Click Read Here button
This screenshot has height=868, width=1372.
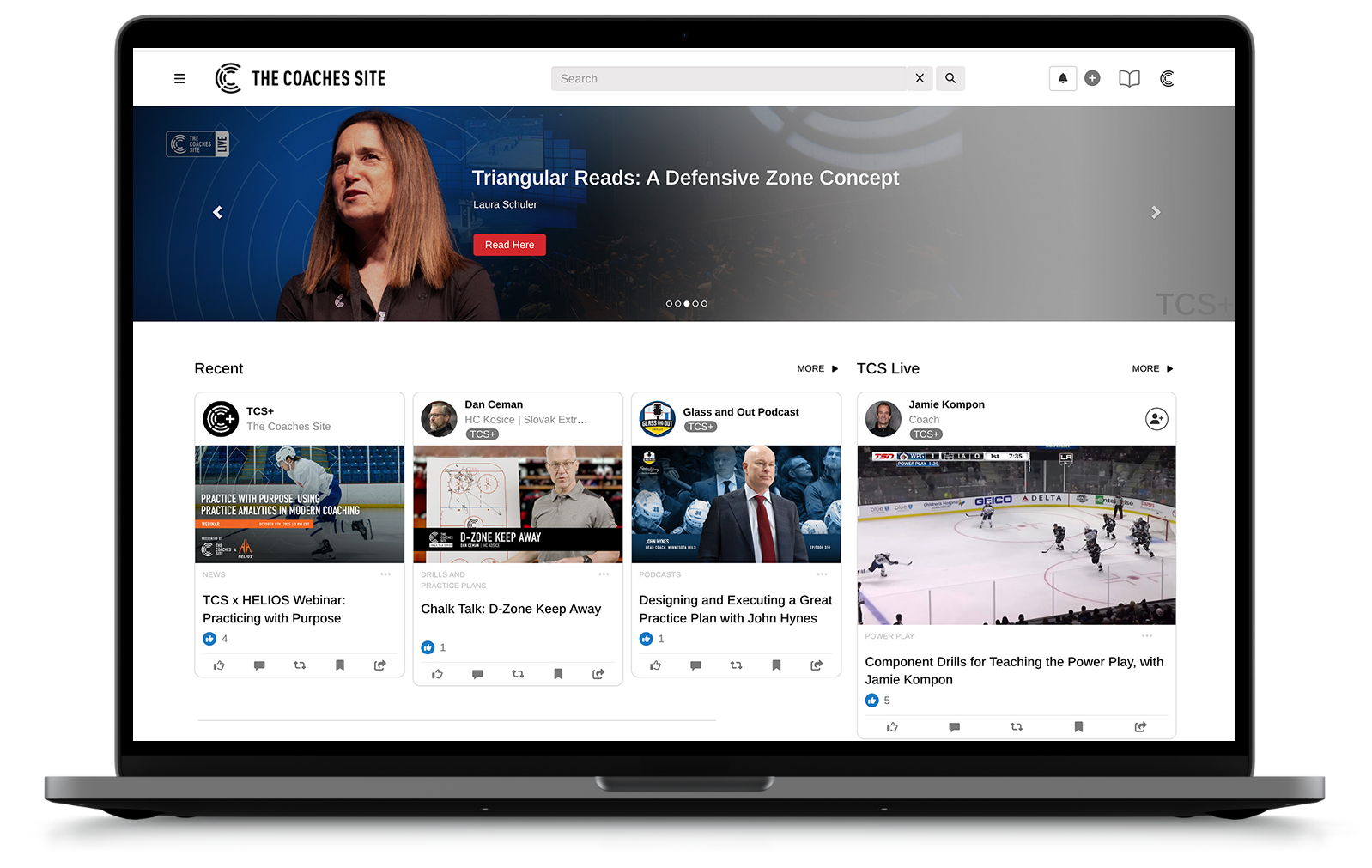coord(509,245)
